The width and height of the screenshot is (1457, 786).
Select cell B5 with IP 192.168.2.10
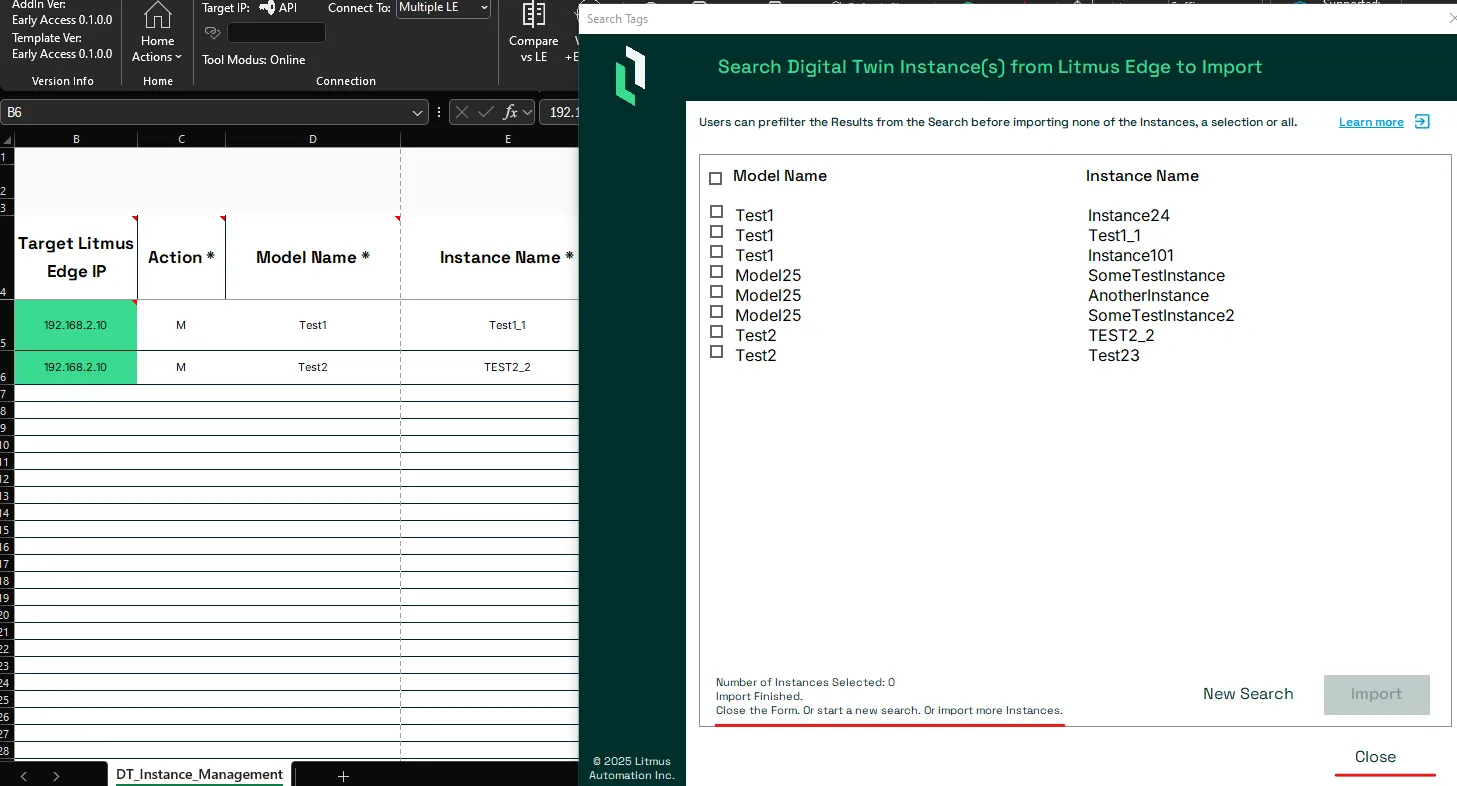[76, 325]
